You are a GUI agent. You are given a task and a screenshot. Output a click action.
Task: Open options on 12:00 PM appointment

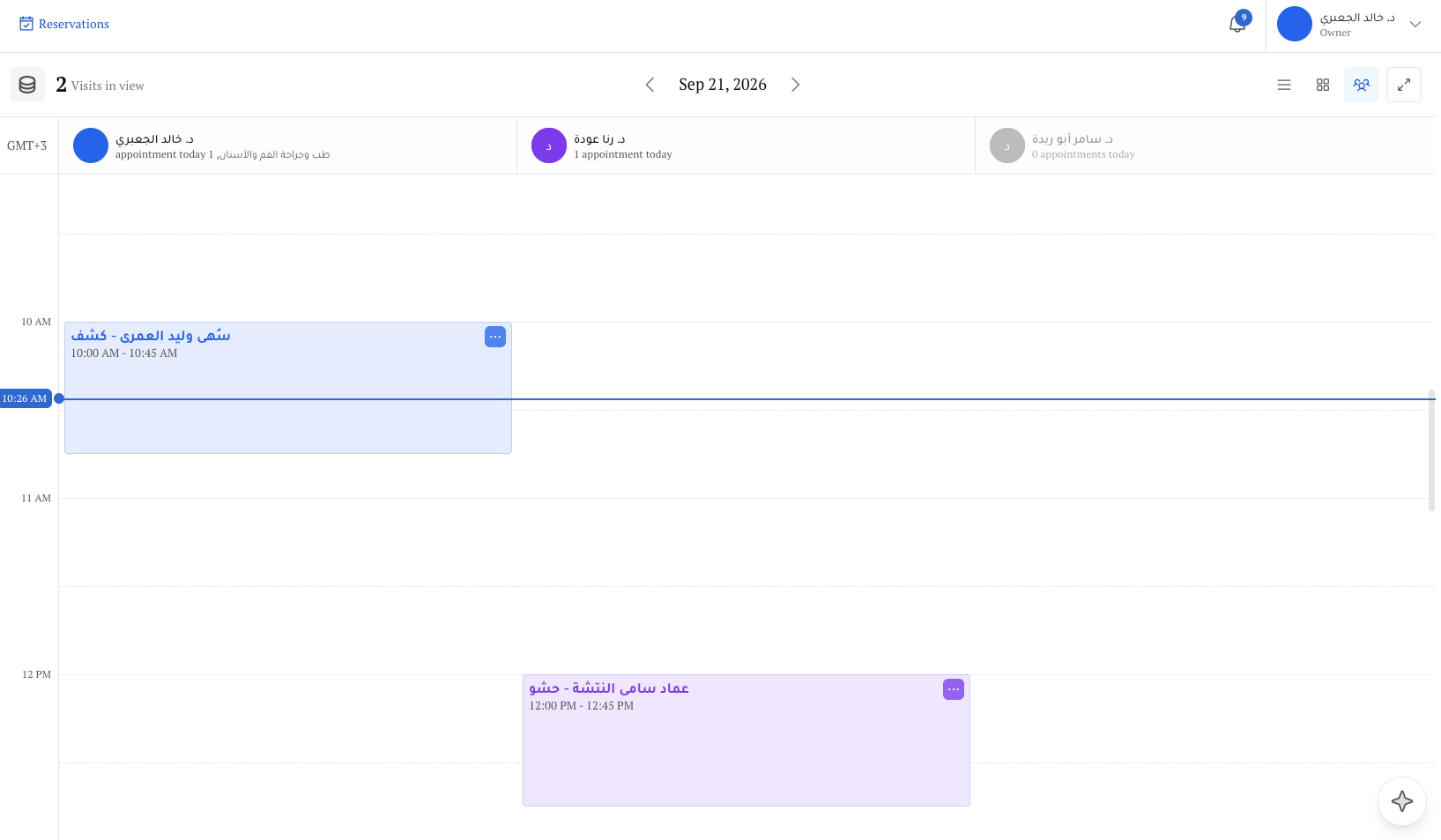tap(954, 689)
